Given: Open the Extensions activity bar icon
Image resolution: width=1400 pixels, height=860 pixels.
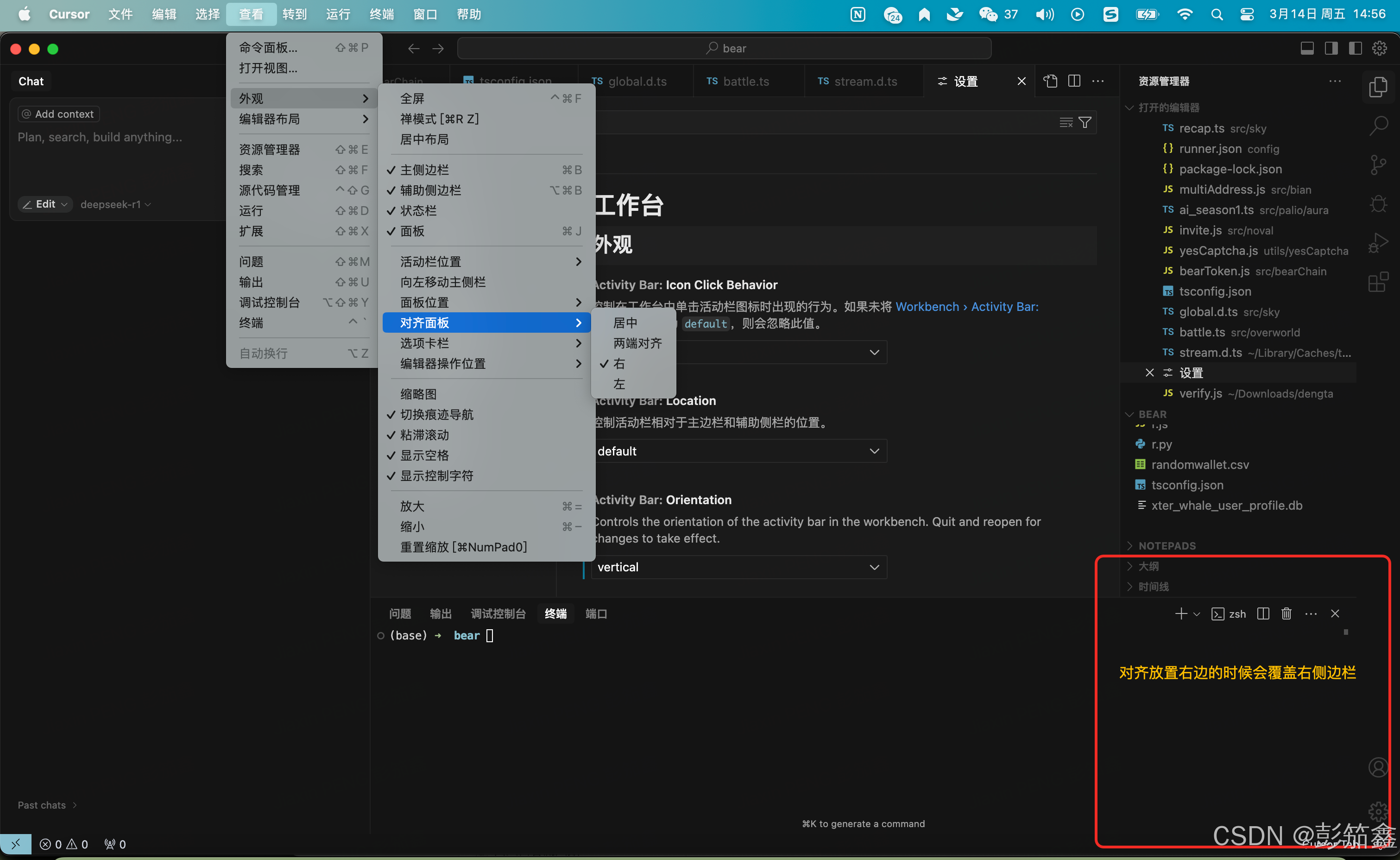Looking at the screenshot, I should (x=1378, y=282).
